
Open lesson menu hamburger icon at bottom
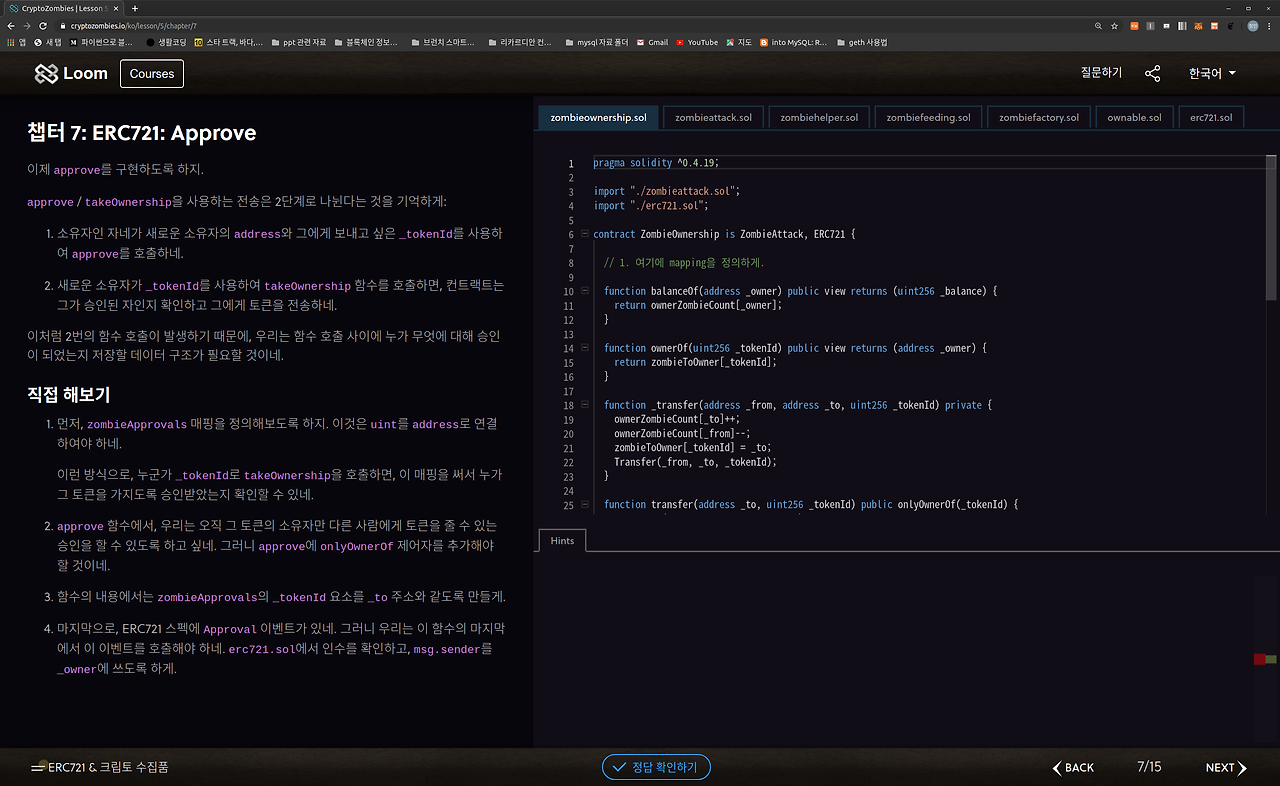point(38,768)
